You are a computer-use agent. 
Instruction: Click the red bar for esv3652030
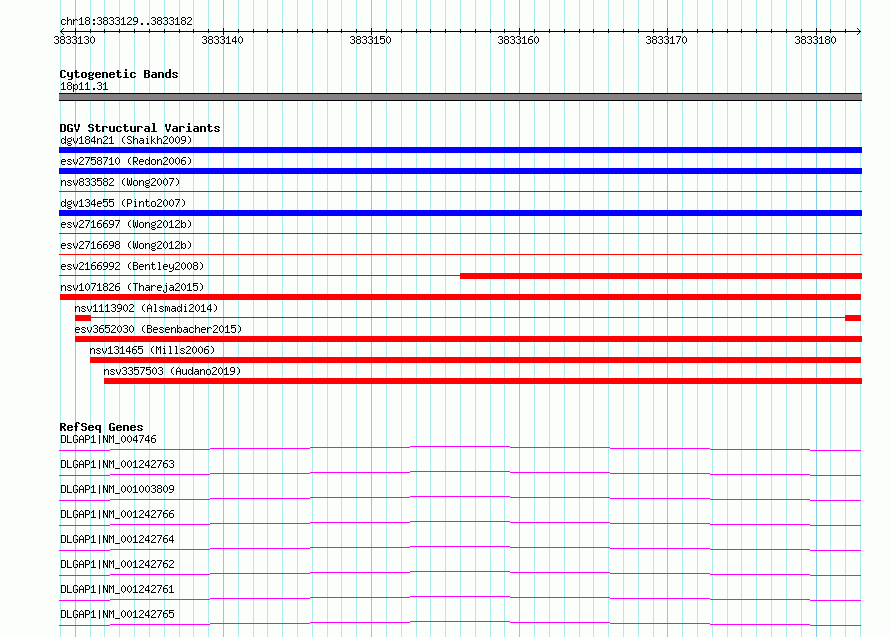468,339
